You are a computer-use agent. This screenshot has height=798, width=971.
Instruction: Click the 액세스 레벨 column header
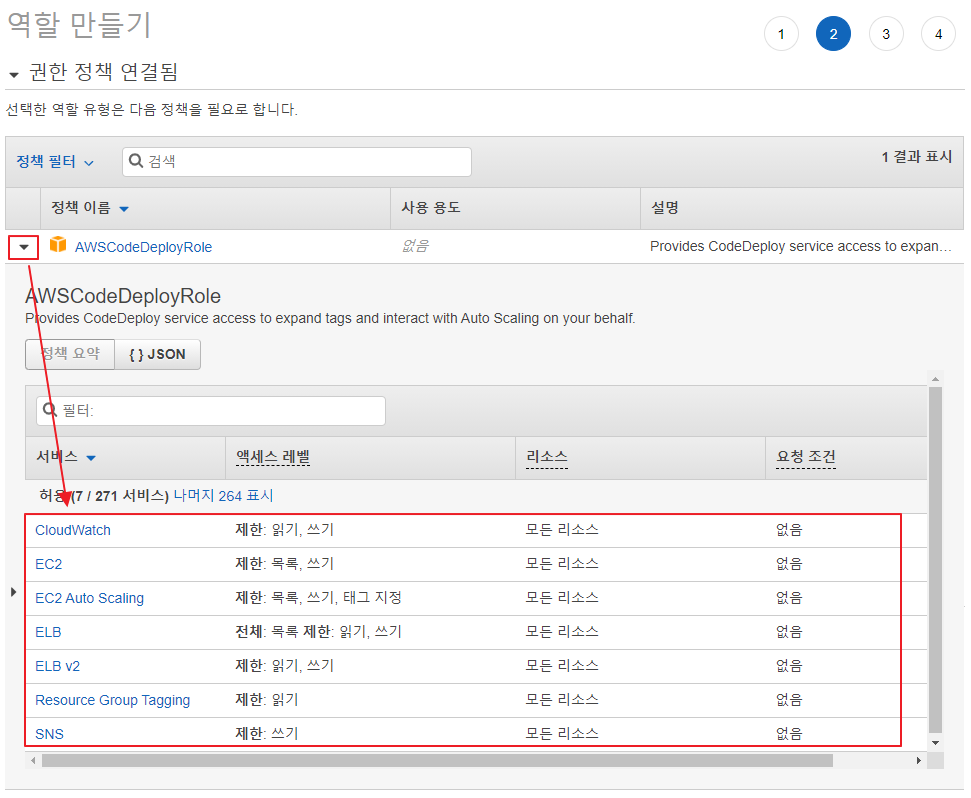click(272, 457)
